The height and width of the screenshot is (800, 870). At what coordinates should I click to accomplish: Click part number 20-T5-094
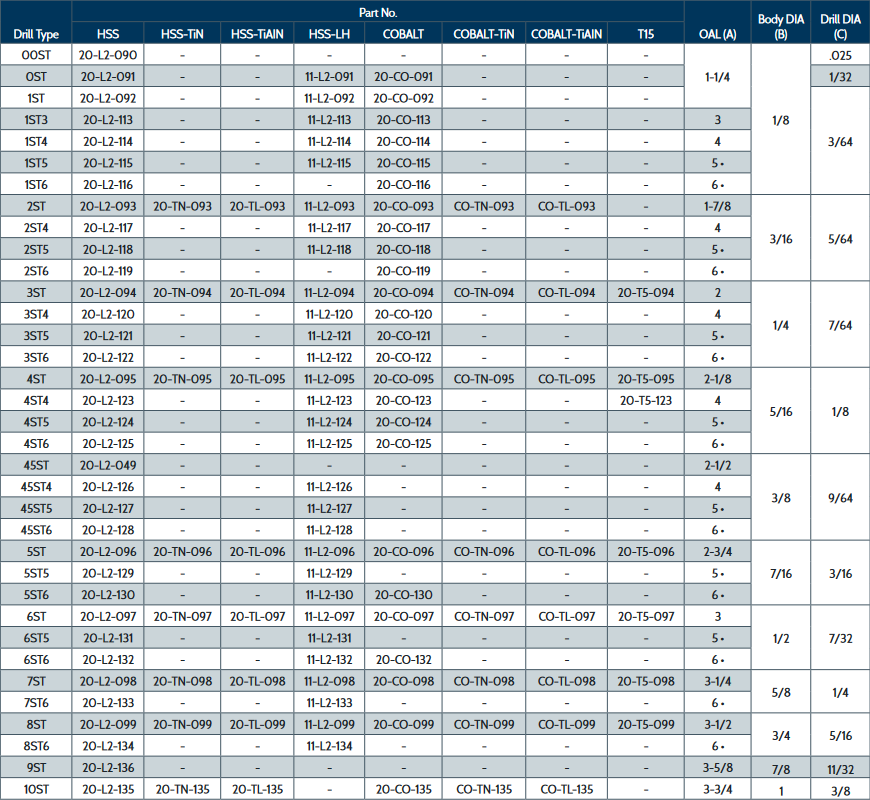[x=646, y=293]
